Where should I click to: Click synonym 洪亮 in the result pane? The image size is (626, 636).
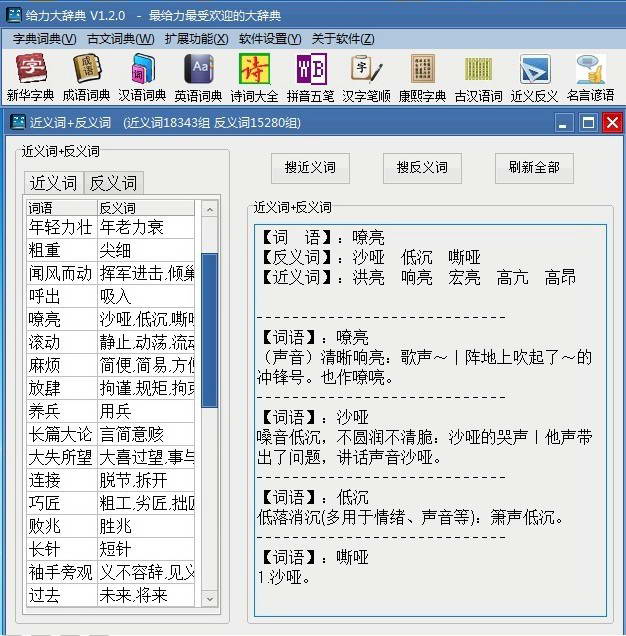click(x=368, y=278)
